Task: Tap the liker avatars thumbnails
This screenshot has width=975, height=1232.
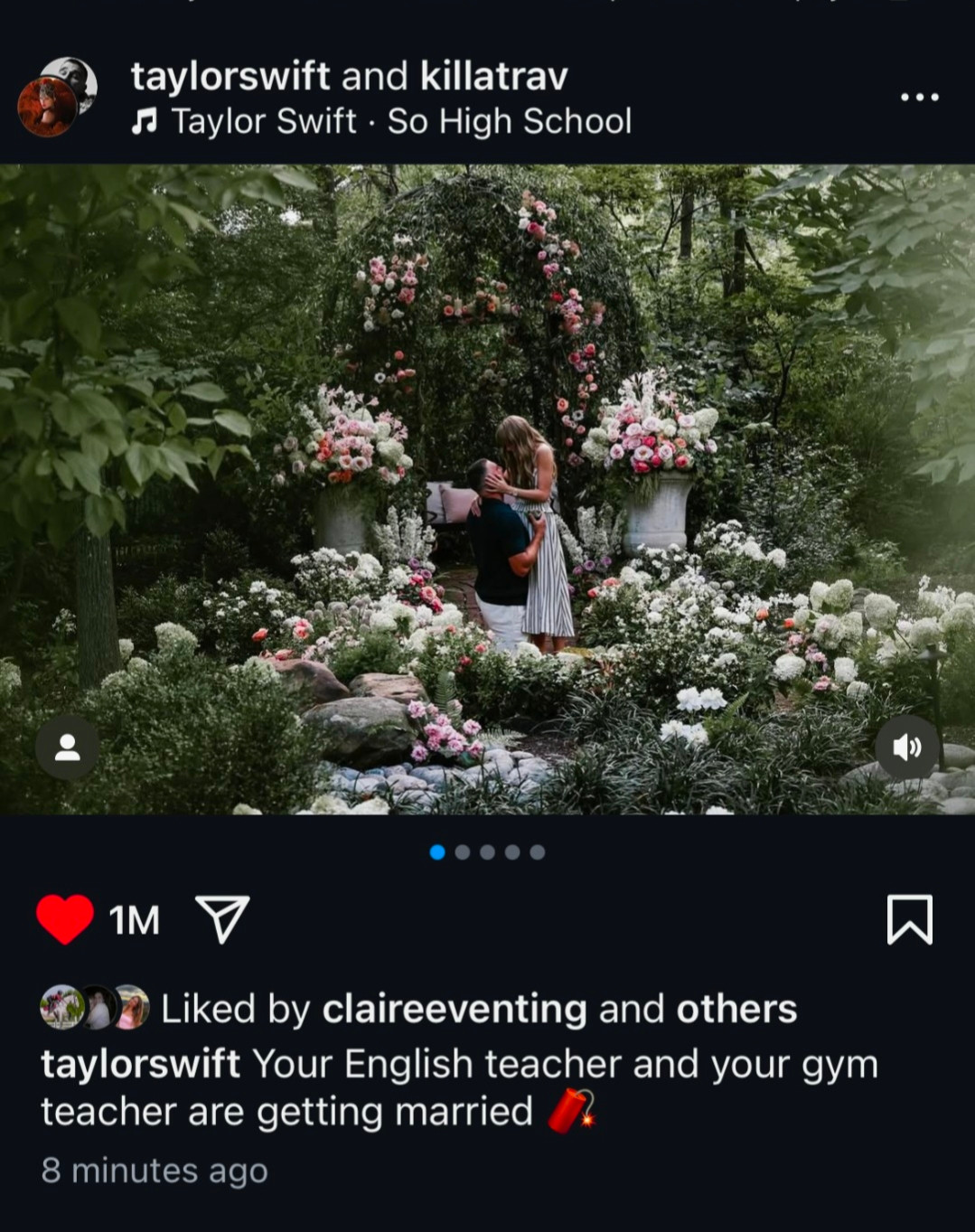Action: (95, 1007)
